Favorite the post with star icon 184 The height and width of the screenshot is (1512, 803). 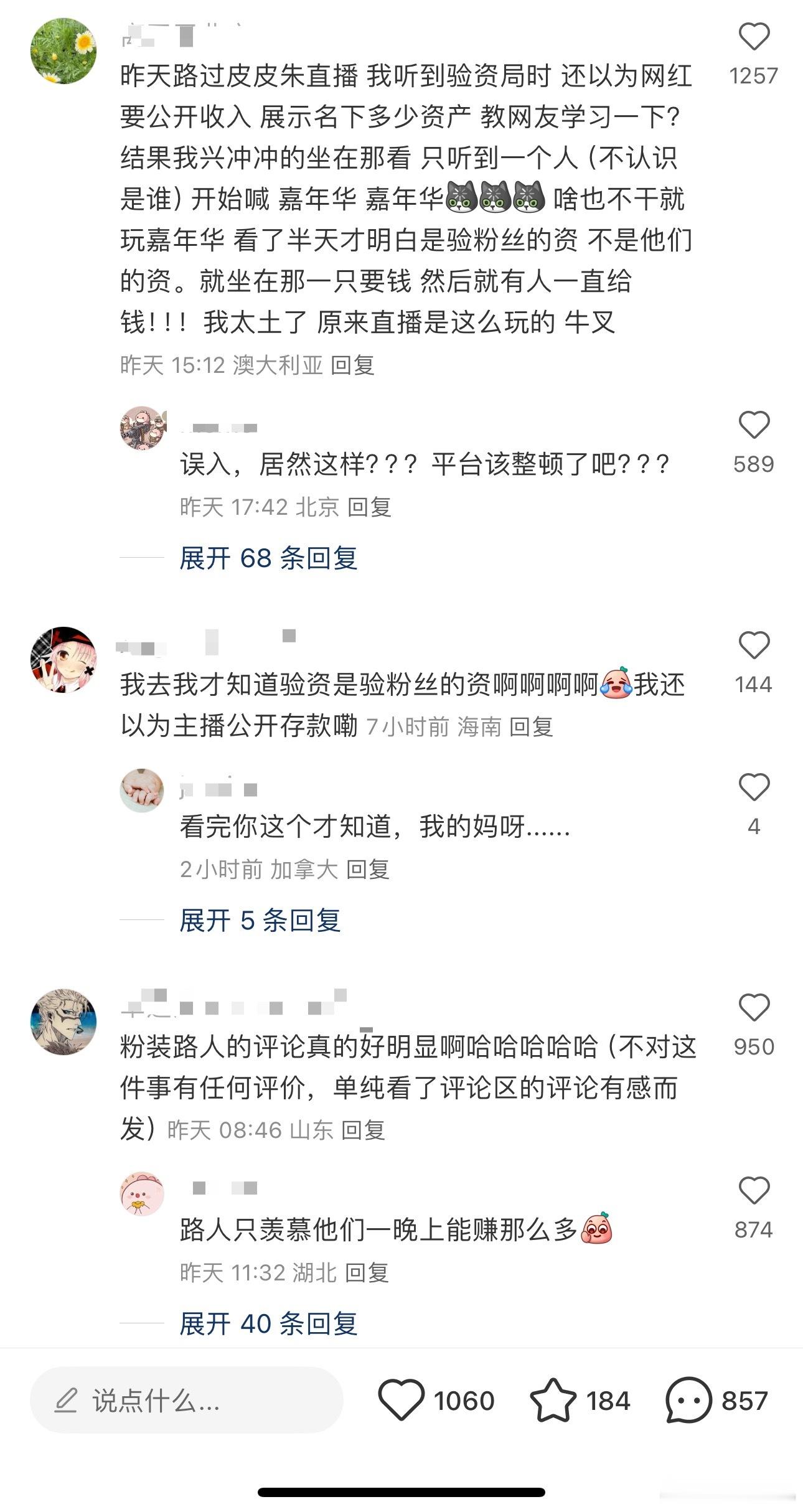(x=553, y=1400)
